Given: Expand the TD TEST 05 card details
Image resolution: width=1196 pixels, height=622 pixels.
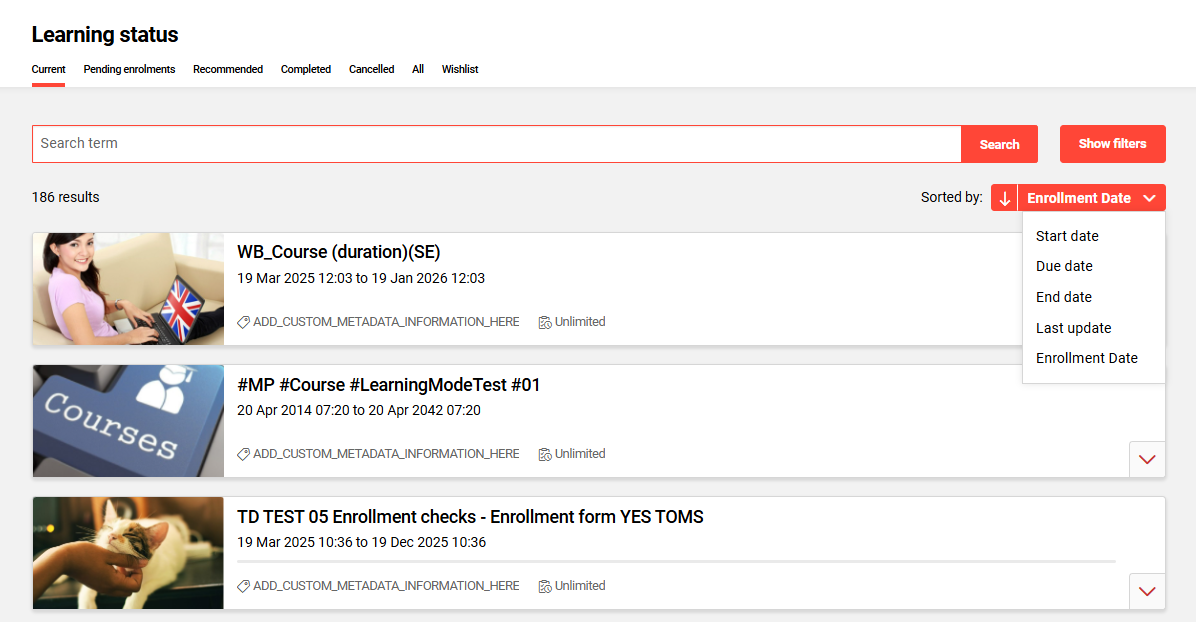Looking at the screenshot, I should click(x=1147, y=591).
